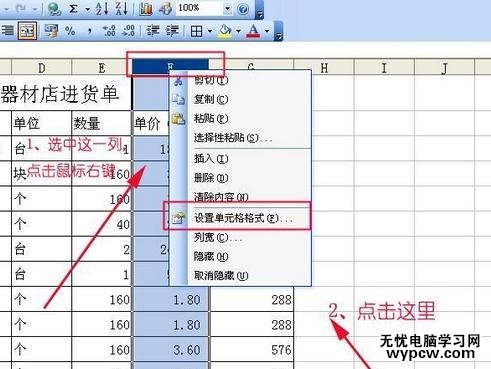Click Decrease Indent icon

pos(153,31)
